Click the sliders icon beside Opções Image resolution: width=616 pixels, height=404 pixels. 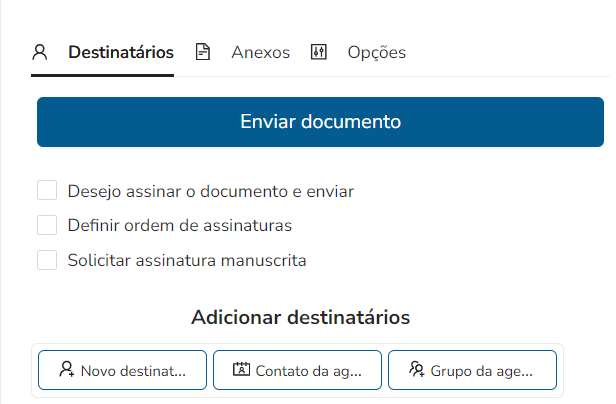click(x=319, y=53)
